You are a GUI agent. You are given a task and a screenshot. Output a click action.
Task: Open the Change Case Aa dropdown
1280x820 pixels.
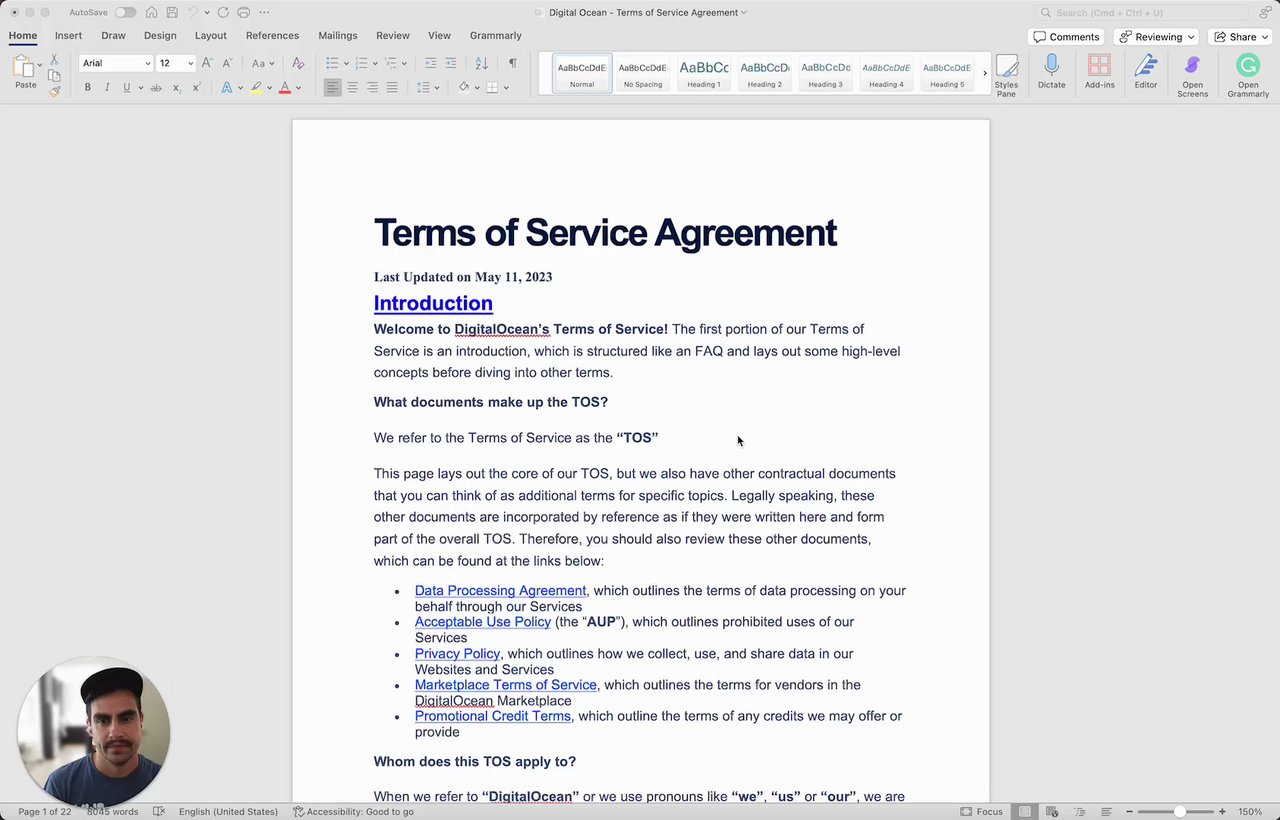(x=263, y=63)
